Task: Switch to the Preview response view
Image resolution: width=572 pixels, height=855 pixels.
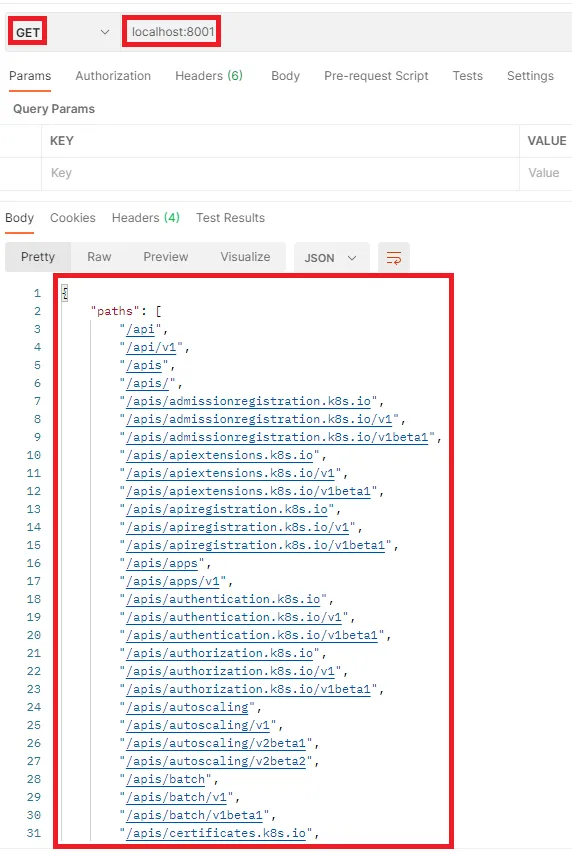Action: tap(166, 257)
